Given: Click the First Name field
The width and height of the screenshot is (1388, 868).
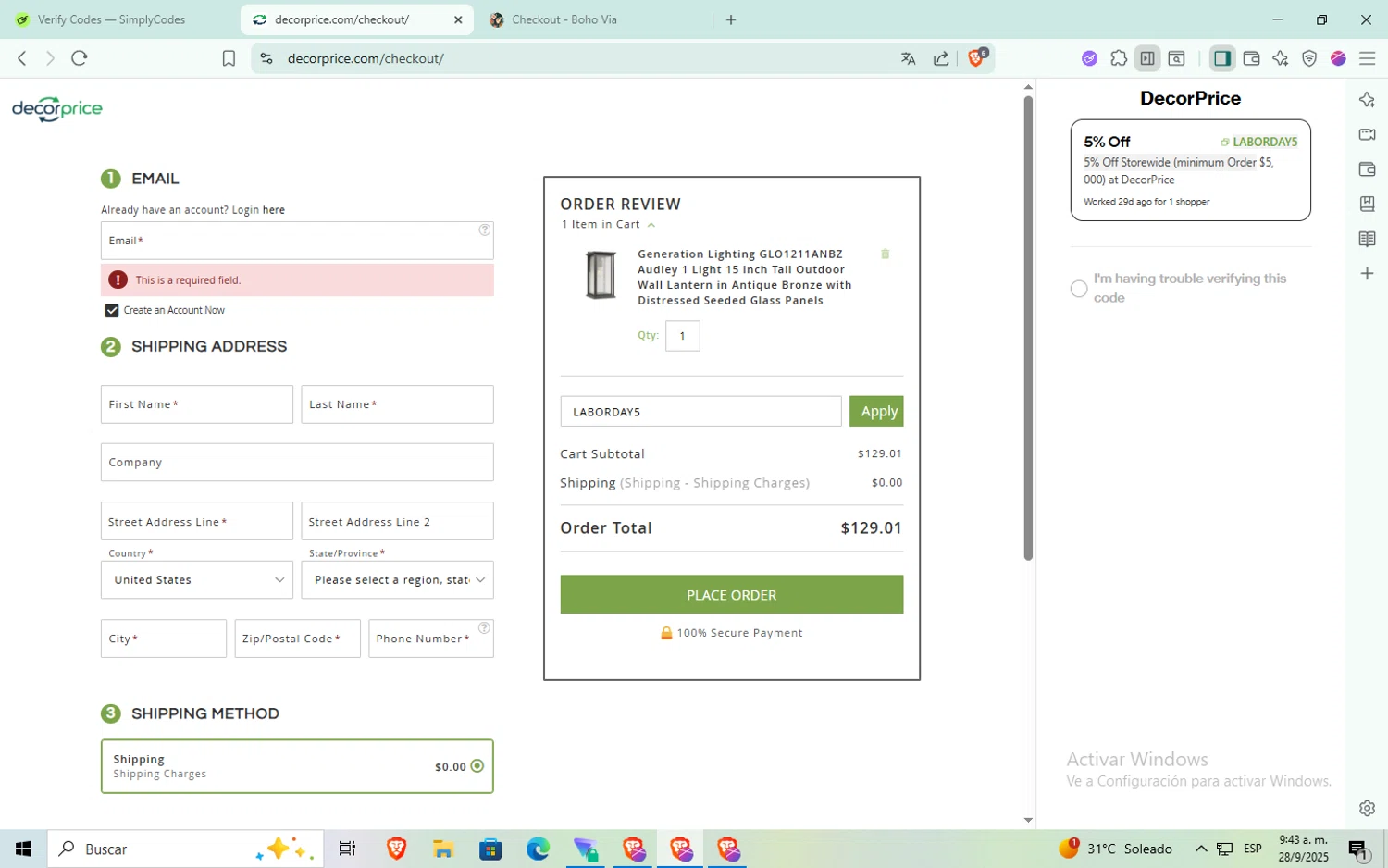Looking at the screenshot, I should coord(197,404).
